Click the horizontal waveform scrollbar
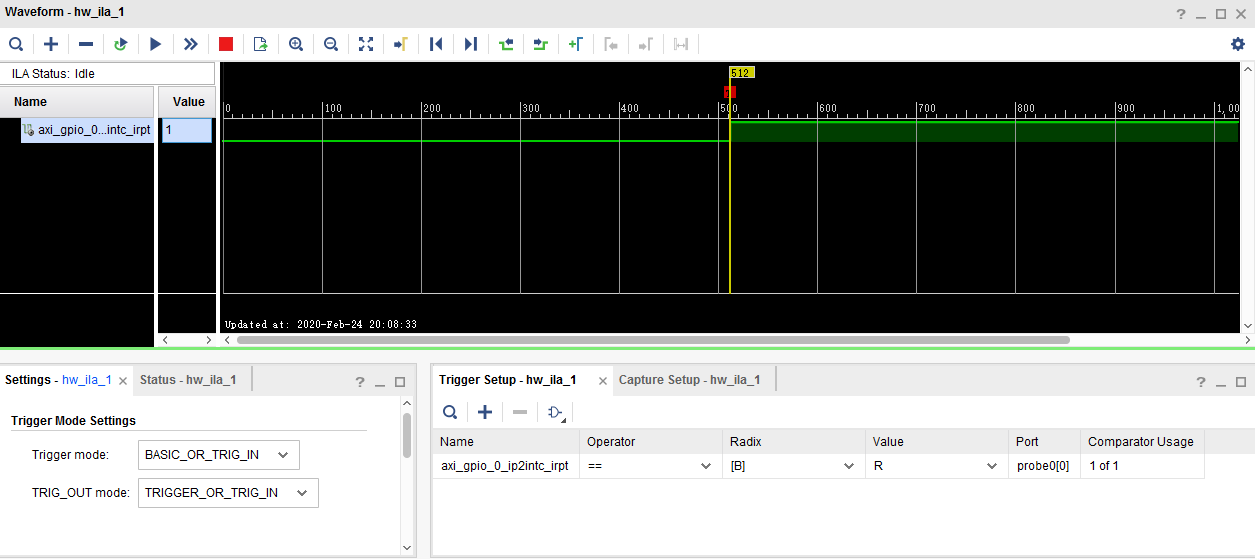 click(x=652, y=340)
